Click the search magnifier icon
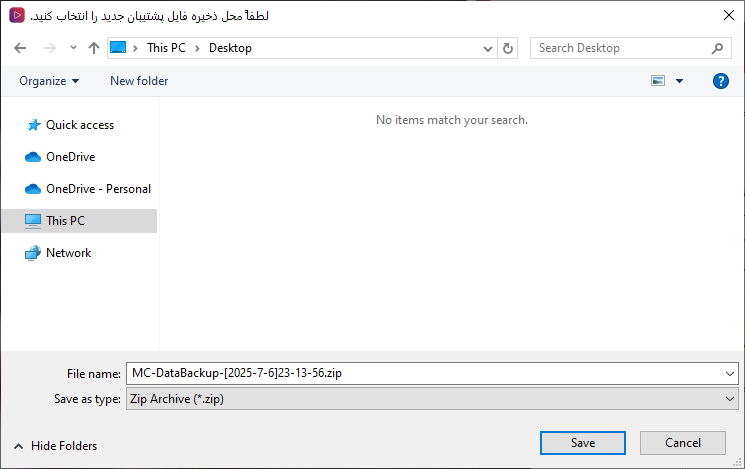 pos(717,48)
